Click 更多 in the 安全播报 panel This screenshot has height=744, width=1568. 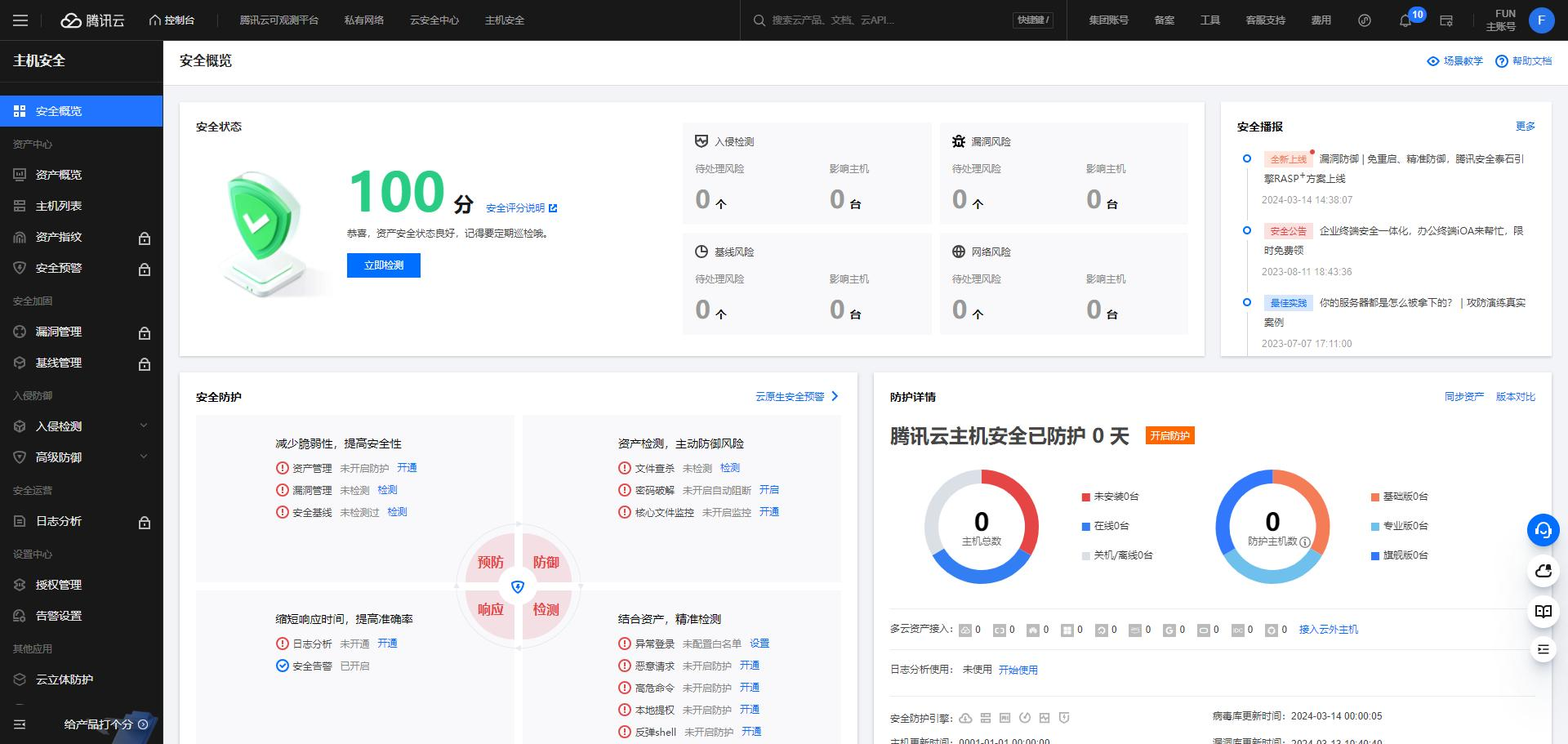(1526, 127)
